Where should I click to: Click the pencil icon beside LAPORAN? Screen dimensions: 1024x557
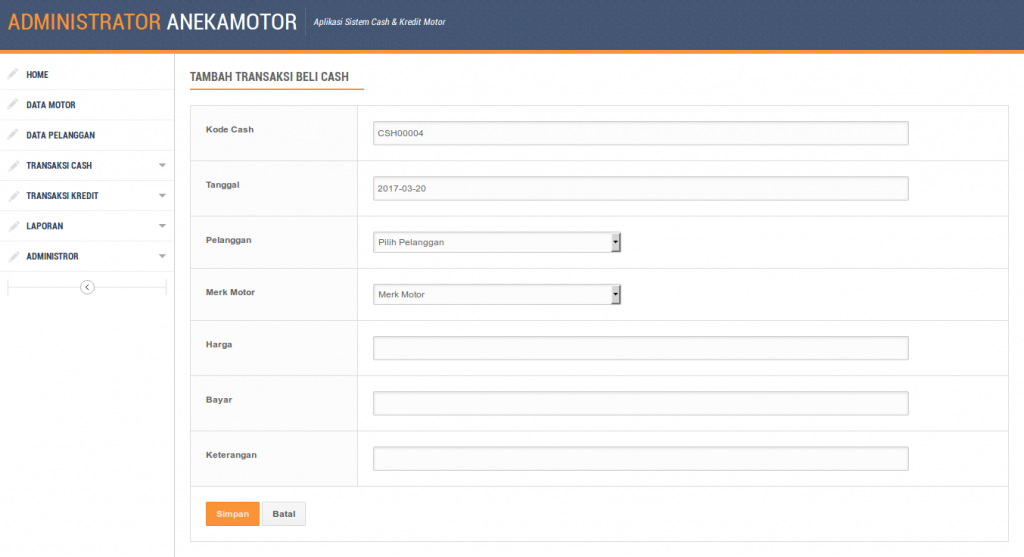coord(12,226)
